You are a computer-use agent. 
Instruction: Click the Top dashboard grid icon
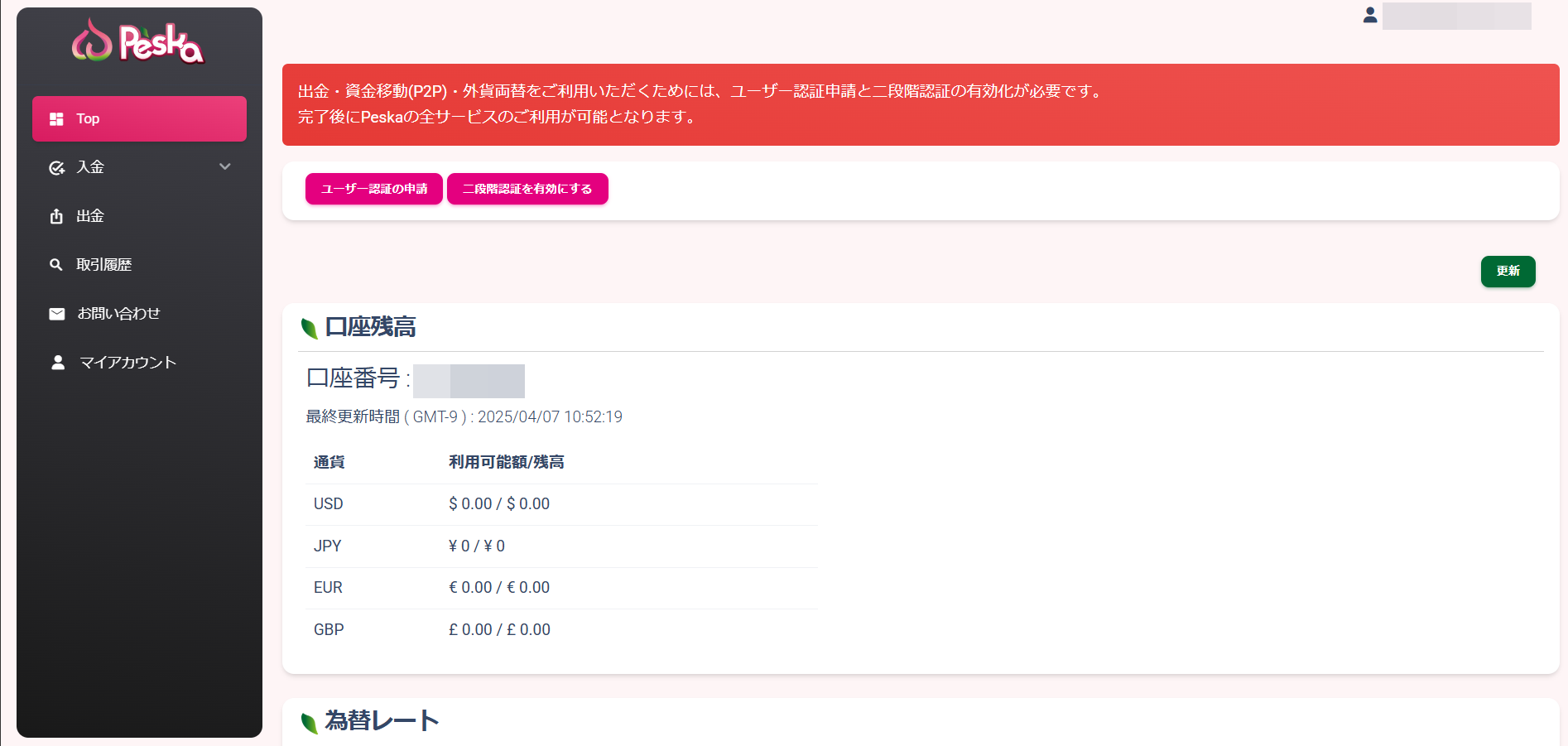(x=56, y=119)
